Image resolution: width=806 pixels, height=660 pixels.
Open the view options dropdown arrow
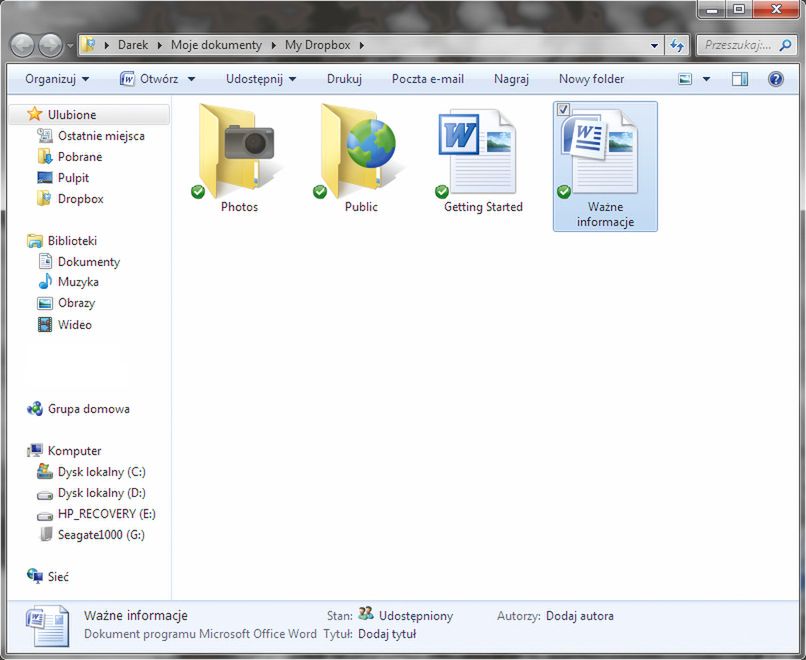pyautogui.click(x=706, y=79)
